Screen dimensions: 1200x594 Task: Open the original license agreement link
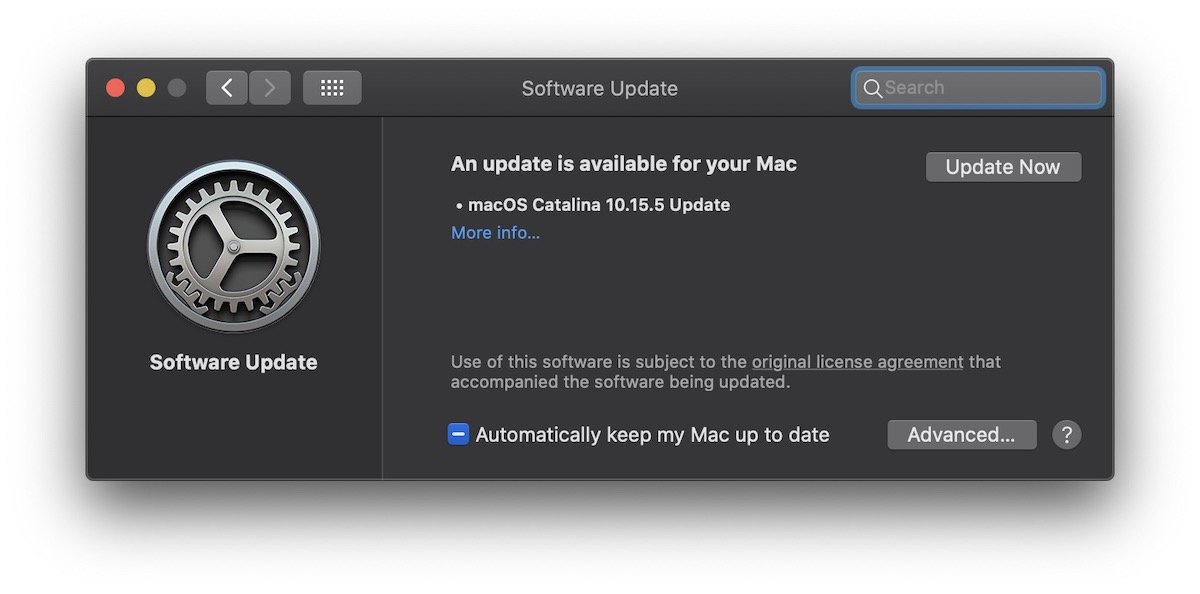pyautogui.click(x=857, y=362)
